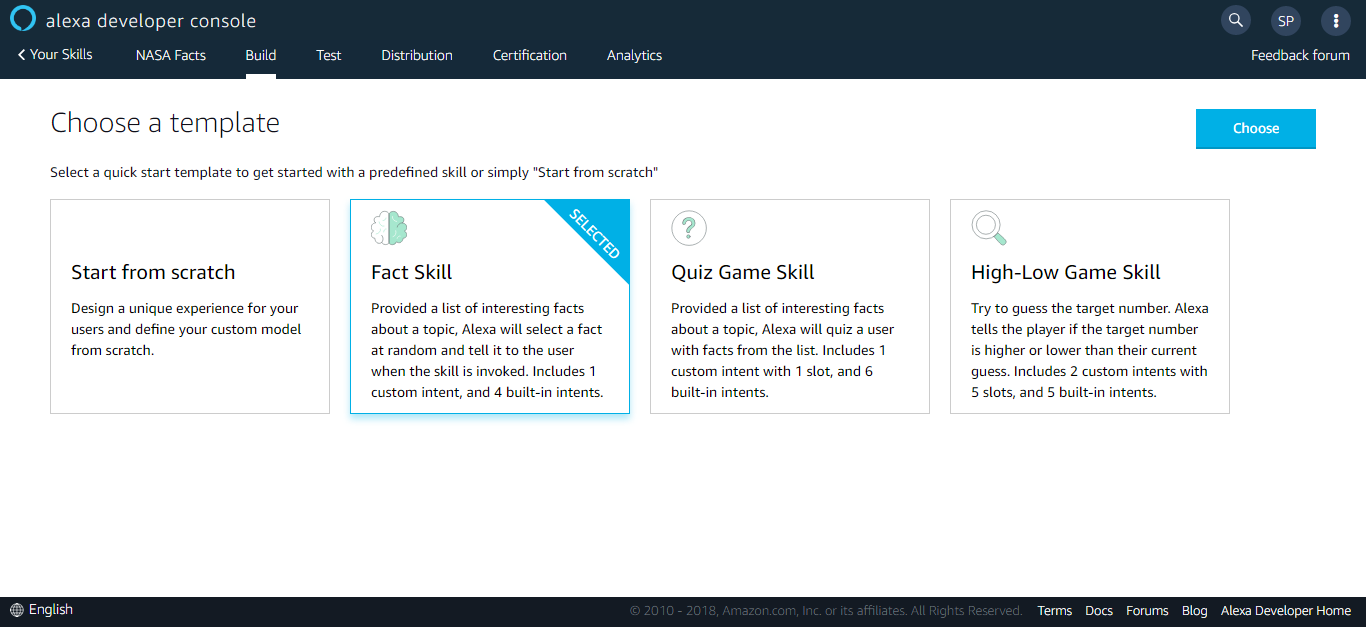This screenshot has height=627, width=1366.
Task: Switch to the Test tab
Action: tap(329, 55)
